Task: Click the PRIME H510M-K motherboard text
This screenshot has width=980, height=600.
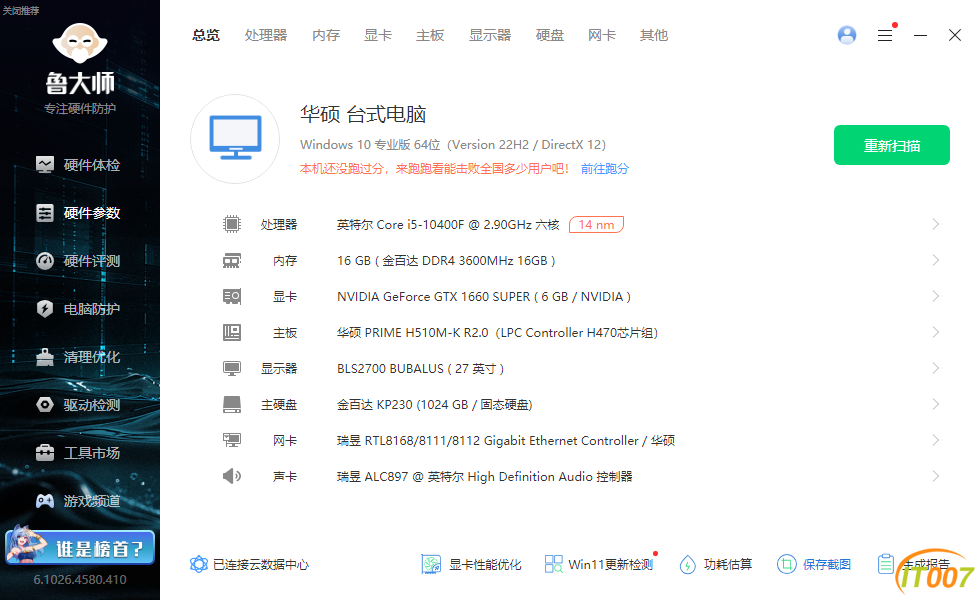Action: tap(498, 333)
